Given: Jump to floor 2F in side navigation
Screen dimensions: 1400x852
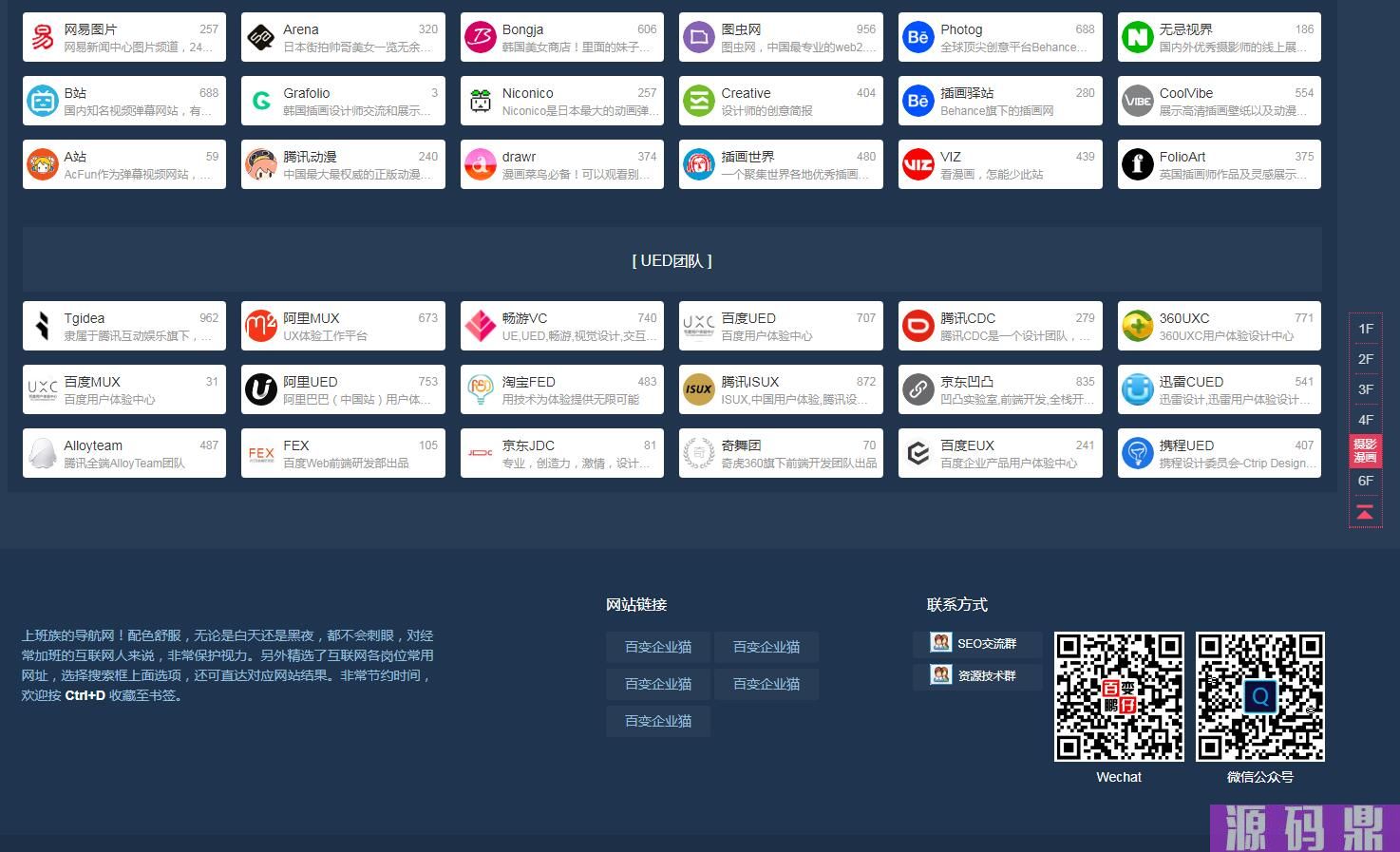Looking at the screenshot, I should (1365, 359).
